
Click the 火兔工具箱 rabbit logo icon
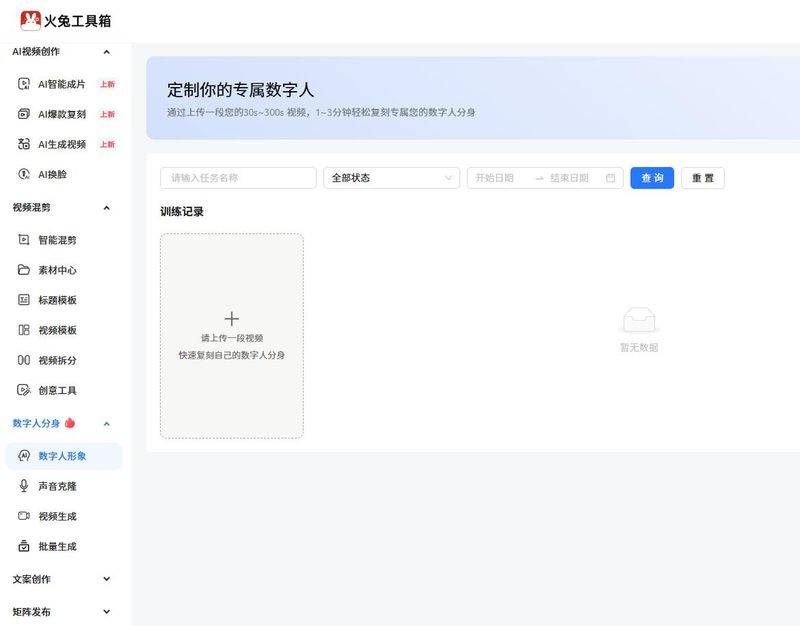coord(30,20)
